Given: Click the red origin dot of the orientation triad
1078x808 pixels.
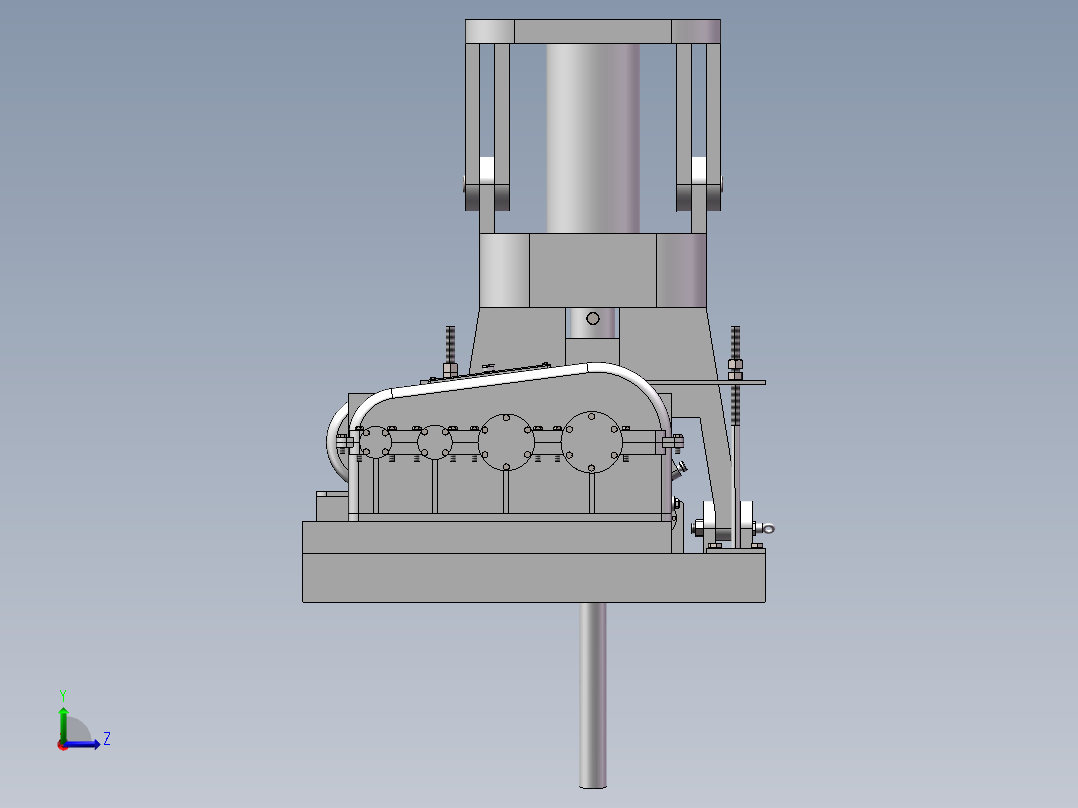Looking at the screenshot, I should [63, 745].
